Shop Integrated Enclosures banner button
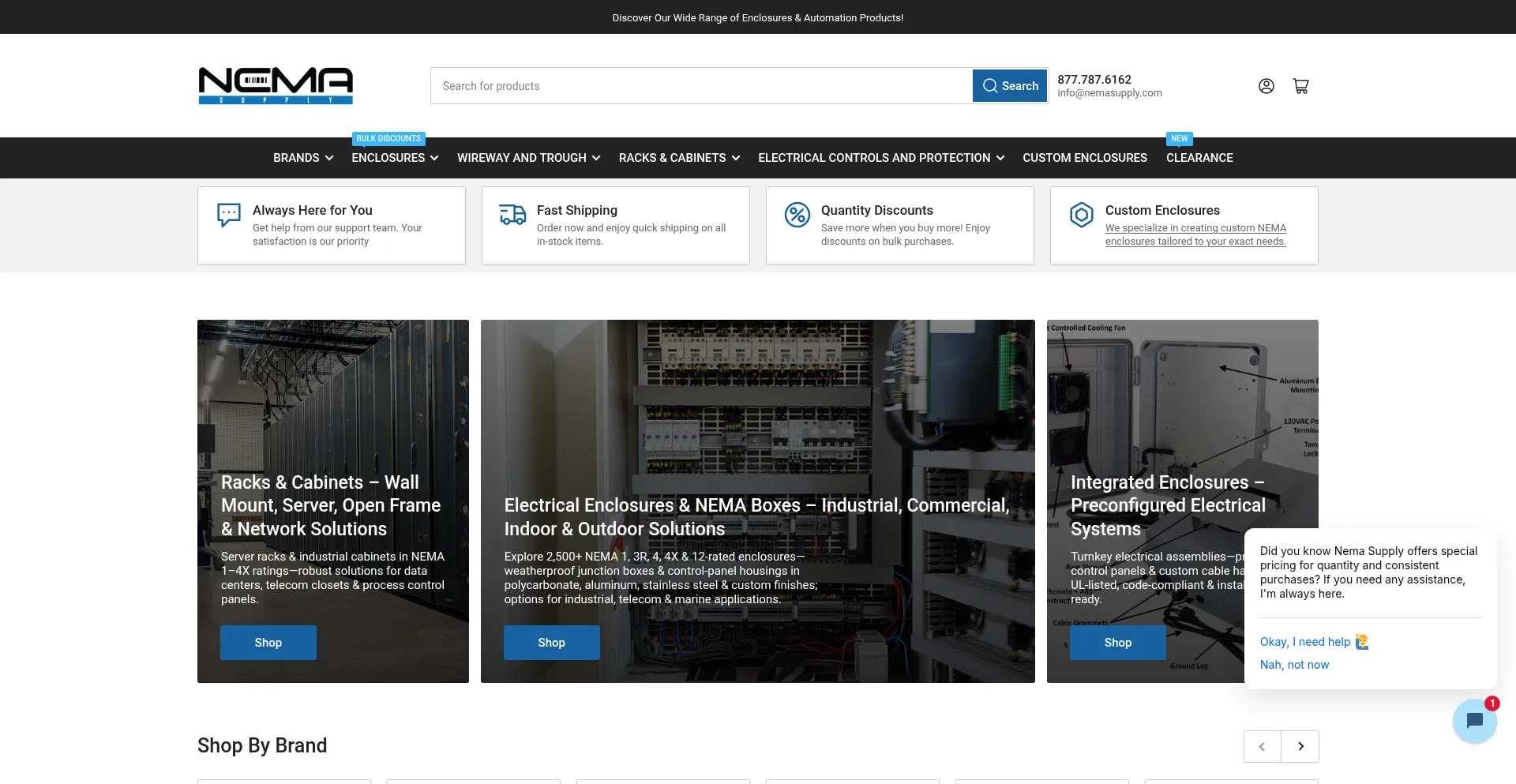The image size is (1516, 784). click(1117, 643)
